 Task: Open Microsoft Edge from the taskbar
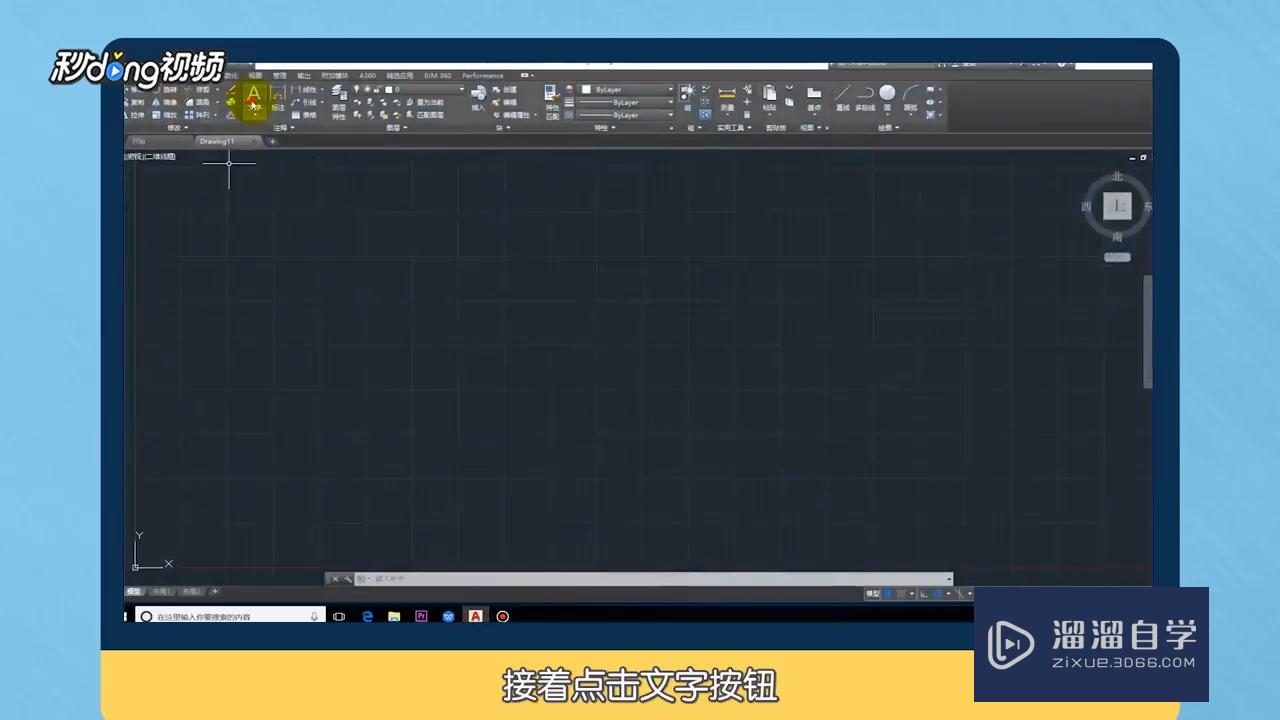point(367,617)
